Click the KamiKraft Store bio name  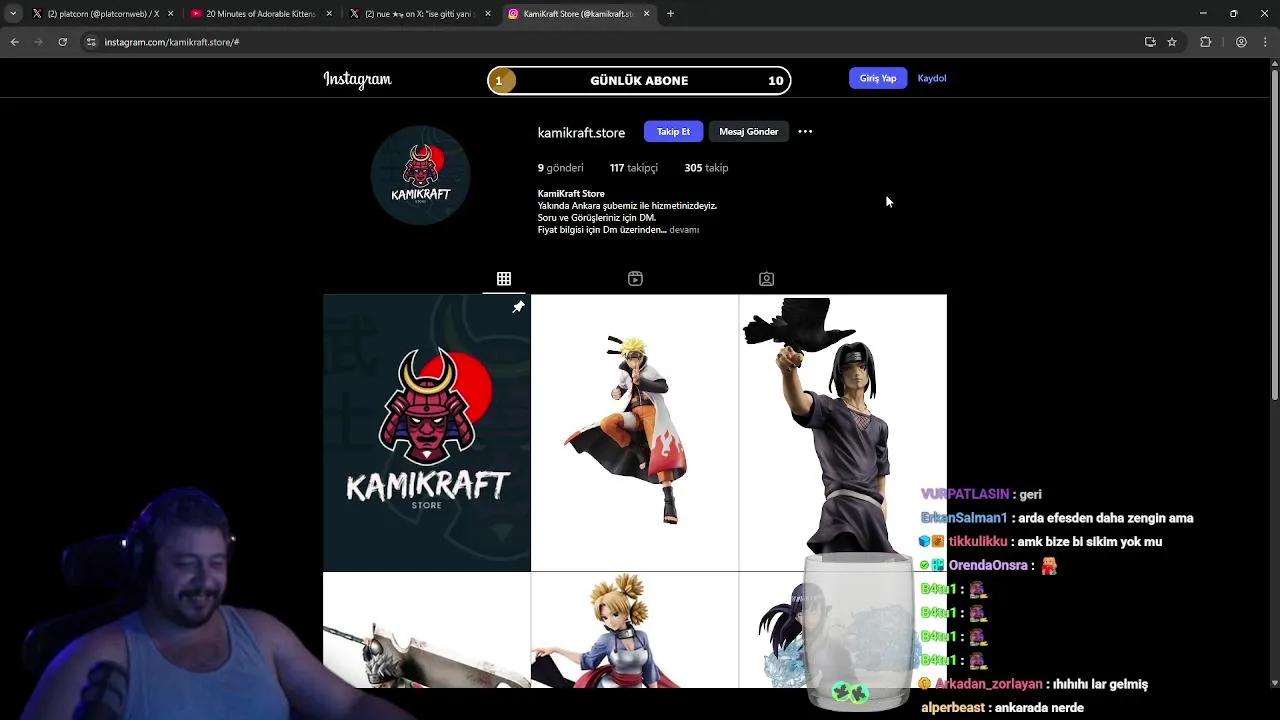click(571, 194)
